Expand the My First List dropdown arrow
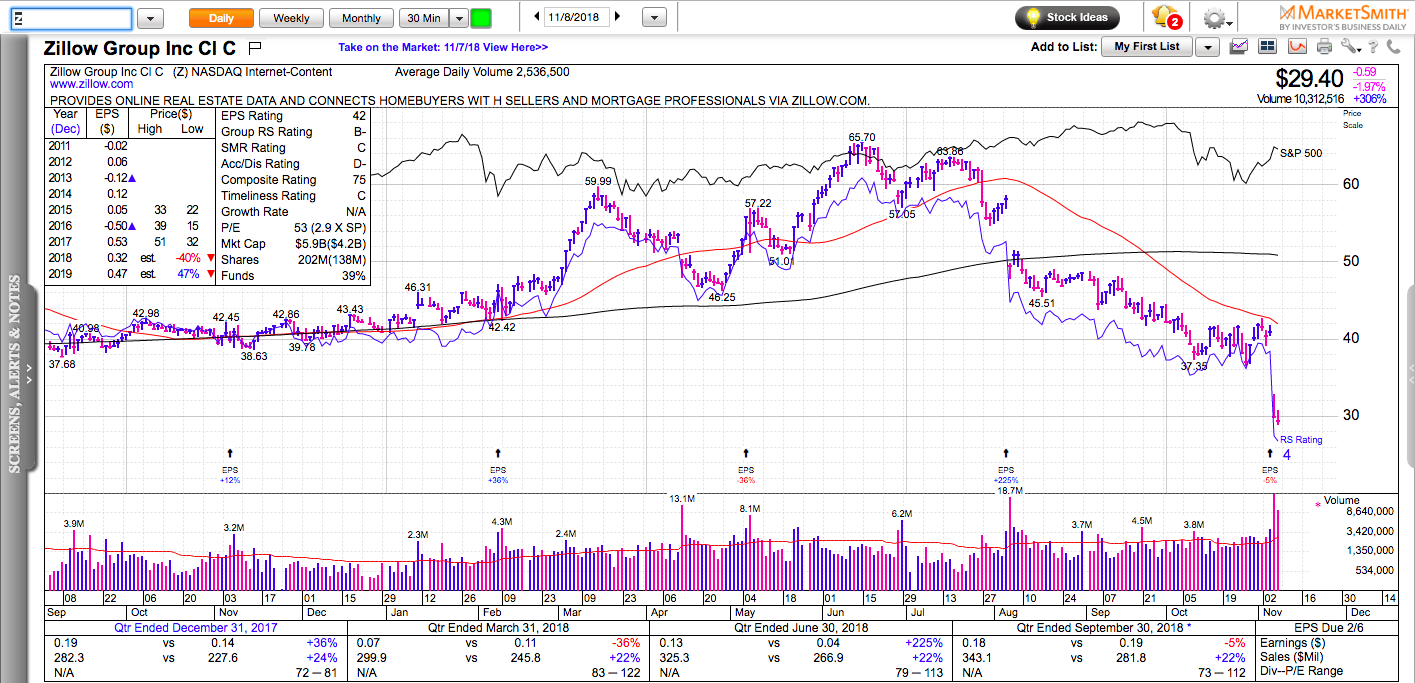The width and height of the screenshot is (1415, 683). tap(1208, 46)
